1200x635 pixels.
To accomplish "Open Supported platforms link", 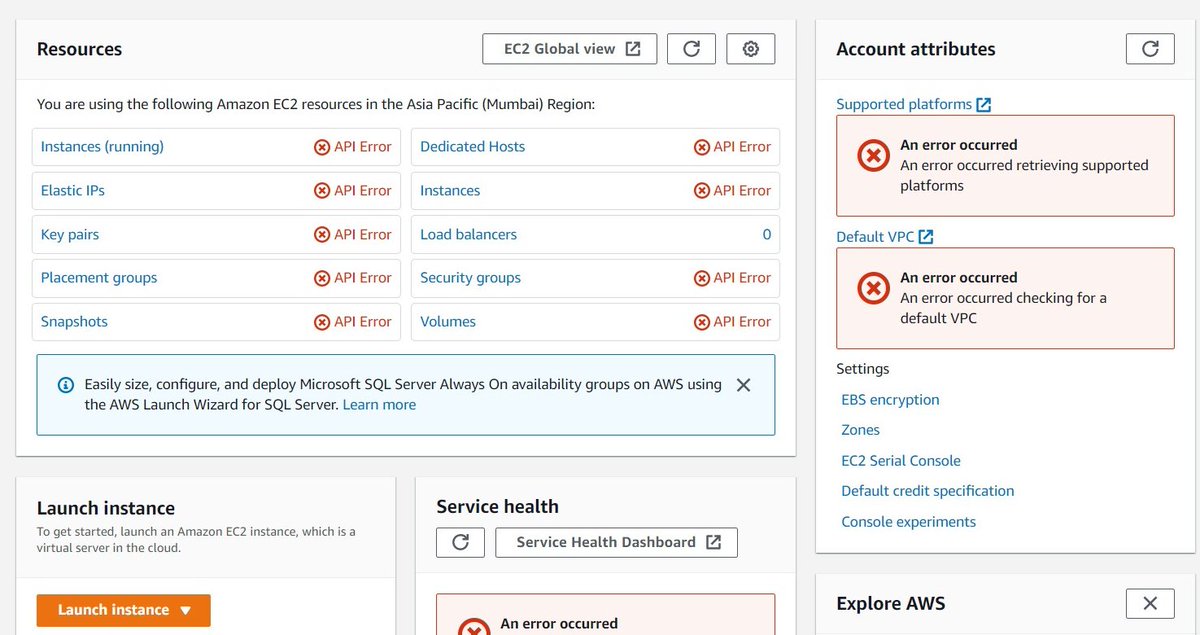I will pyautogui.click(x=913, y=104).
